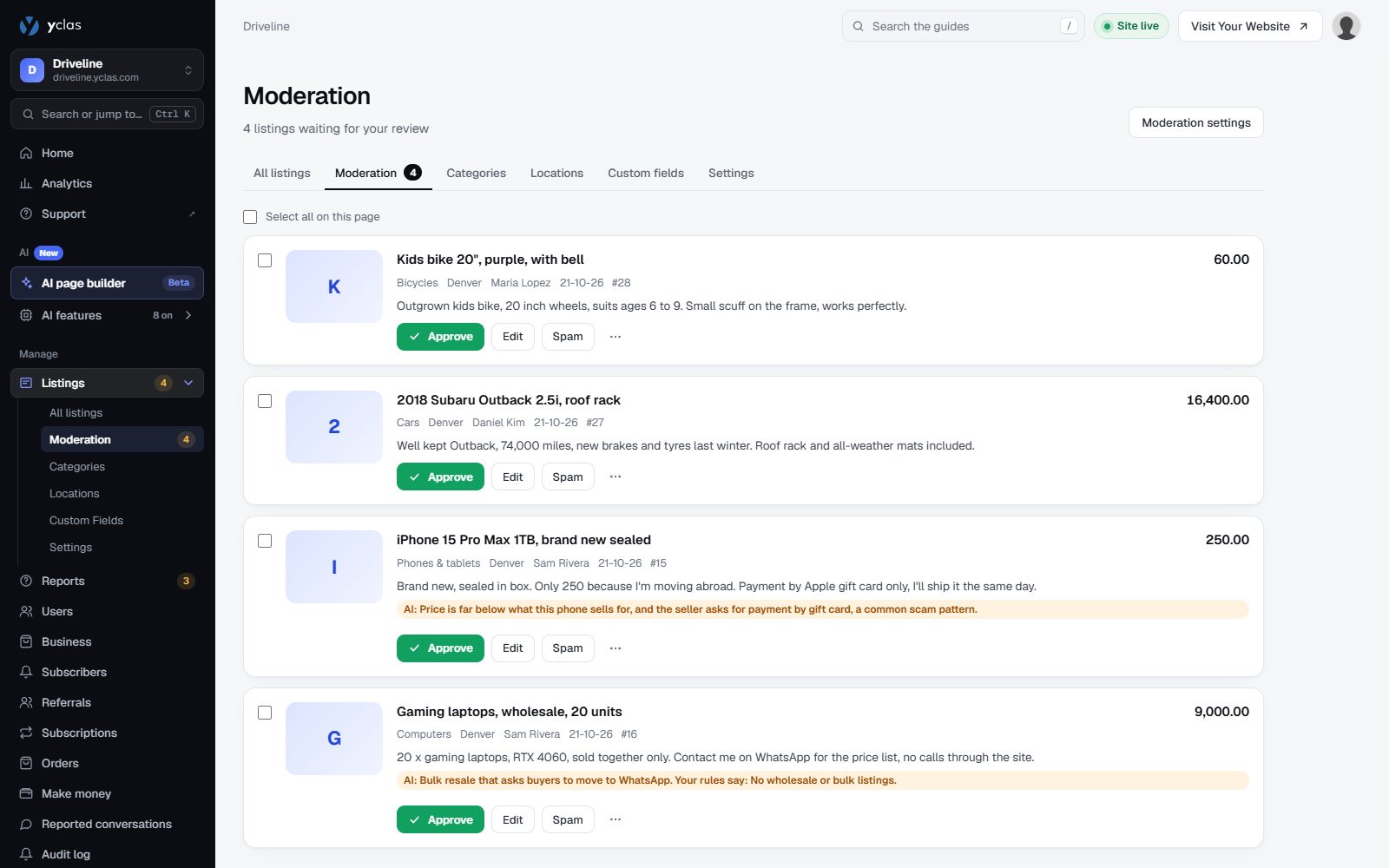Open Support in the sidebar
This screenshot has height=868, width=1389.
click(107, 214)
